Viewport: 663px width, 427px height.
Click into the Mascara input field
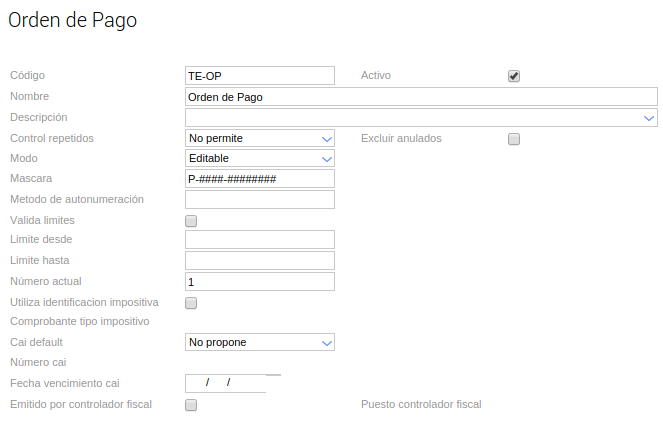[x=259, y=179]
